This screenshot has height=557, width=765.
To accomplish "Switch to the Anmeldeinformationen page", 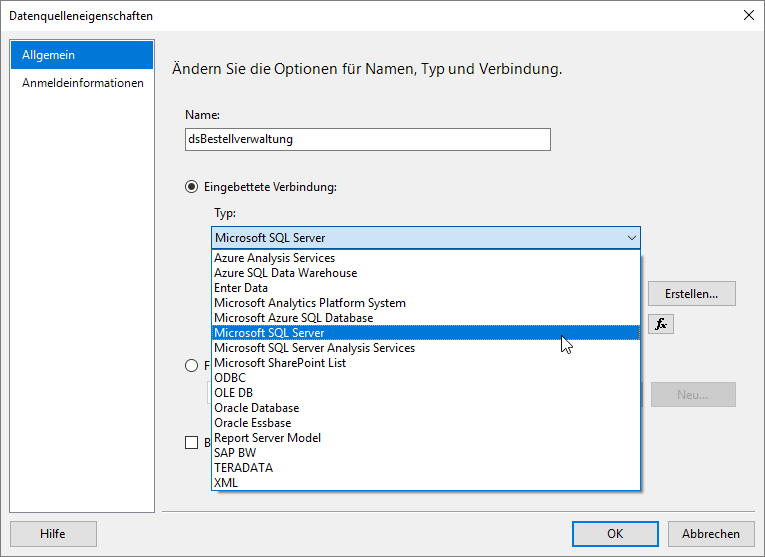I will [82, 83].
